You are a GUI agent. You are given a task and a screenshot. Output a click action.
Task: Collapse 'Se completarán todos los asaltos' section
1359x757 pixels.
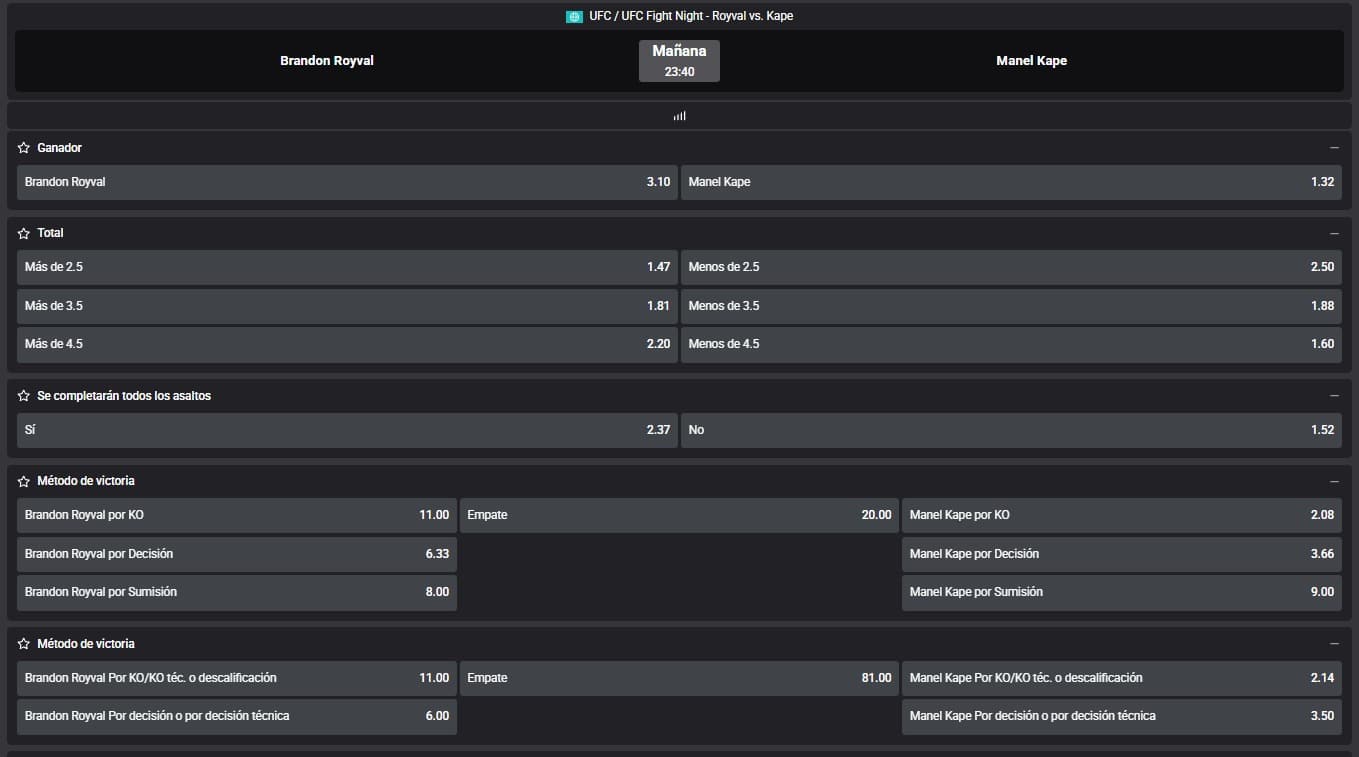1334,396
